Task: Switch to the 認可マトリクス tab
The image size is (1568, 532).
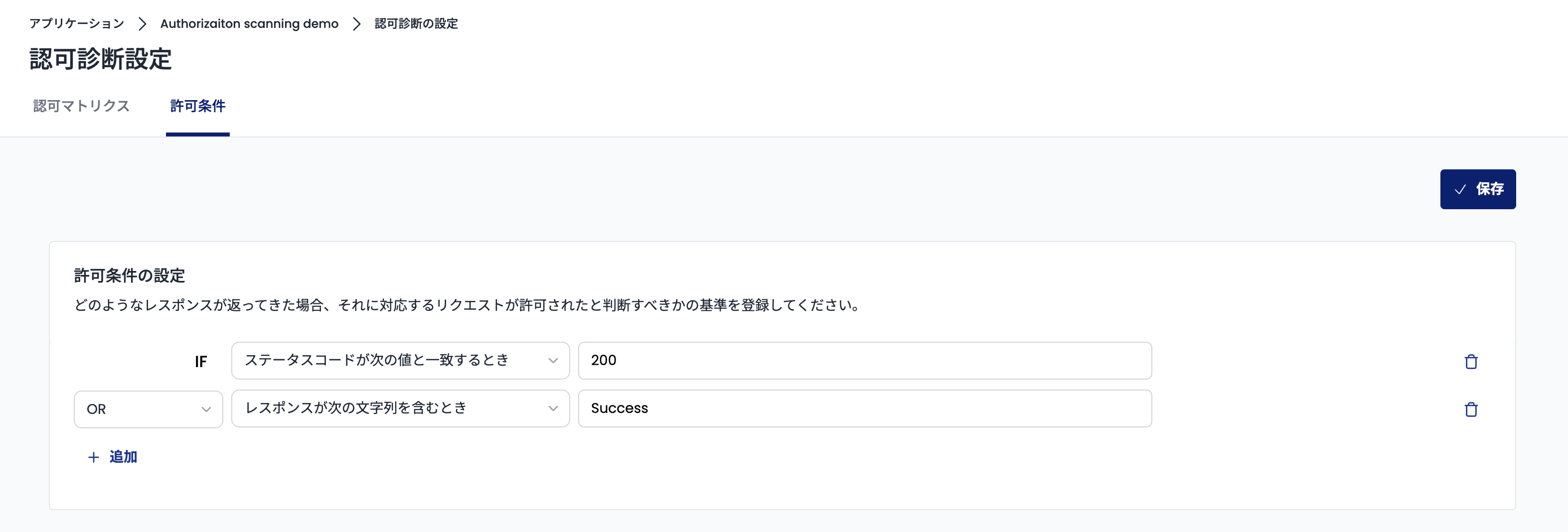Action: coord(82,106)
